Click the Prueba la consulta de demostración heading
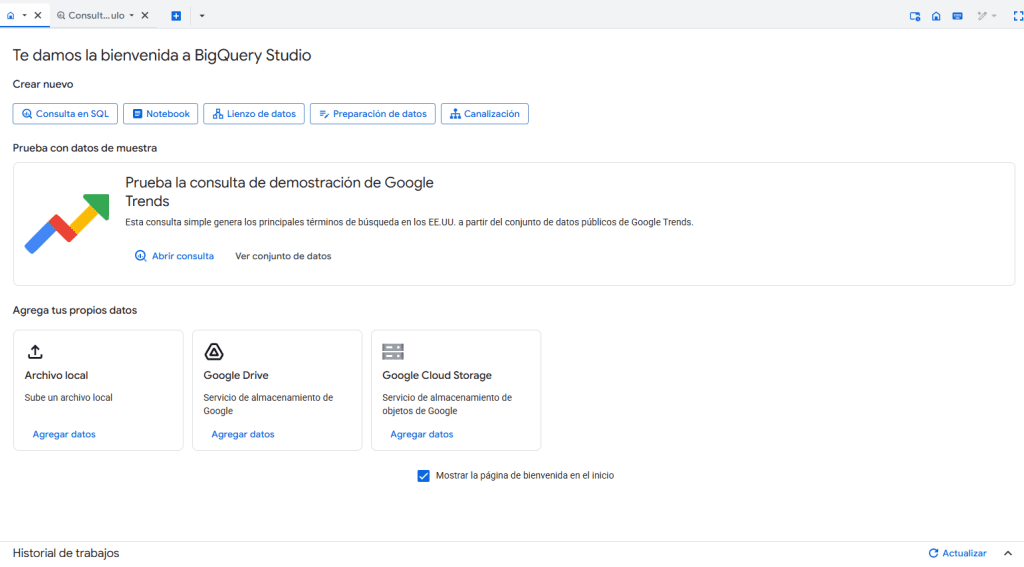 (280, 191)
